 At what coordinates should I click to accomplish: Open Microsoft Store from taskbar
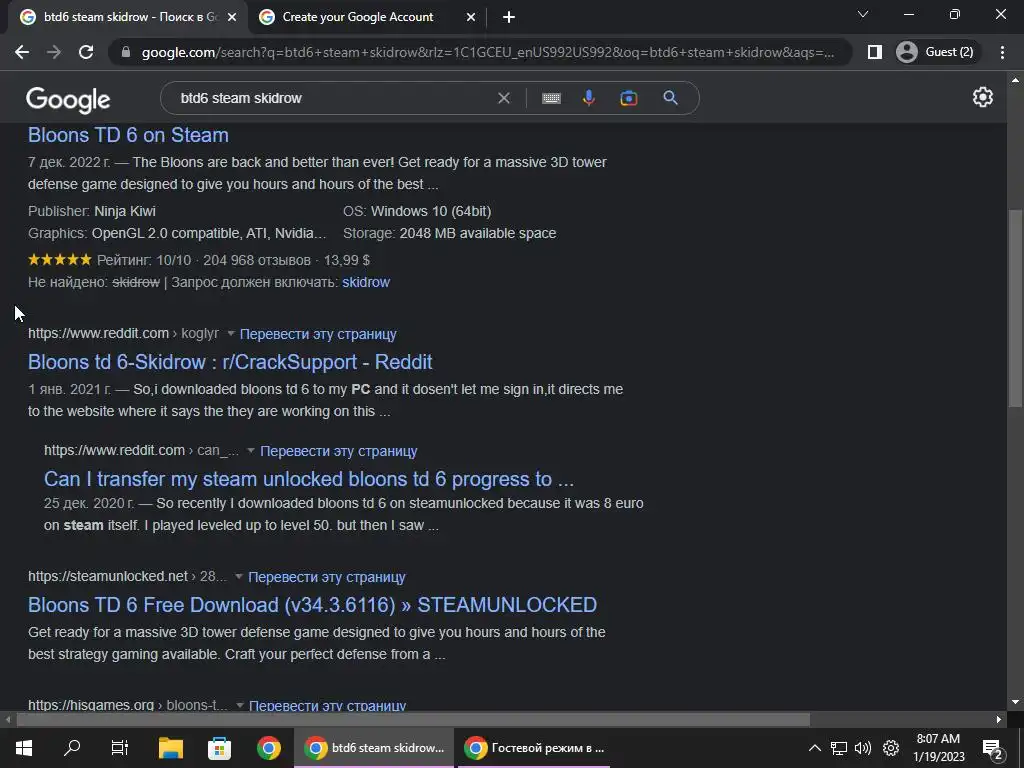219,748
